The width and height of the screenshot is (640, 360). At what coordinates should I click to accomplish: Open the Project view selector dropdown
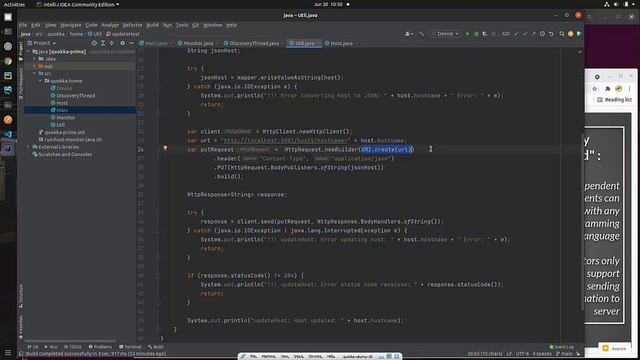click(x=42, y=43)
